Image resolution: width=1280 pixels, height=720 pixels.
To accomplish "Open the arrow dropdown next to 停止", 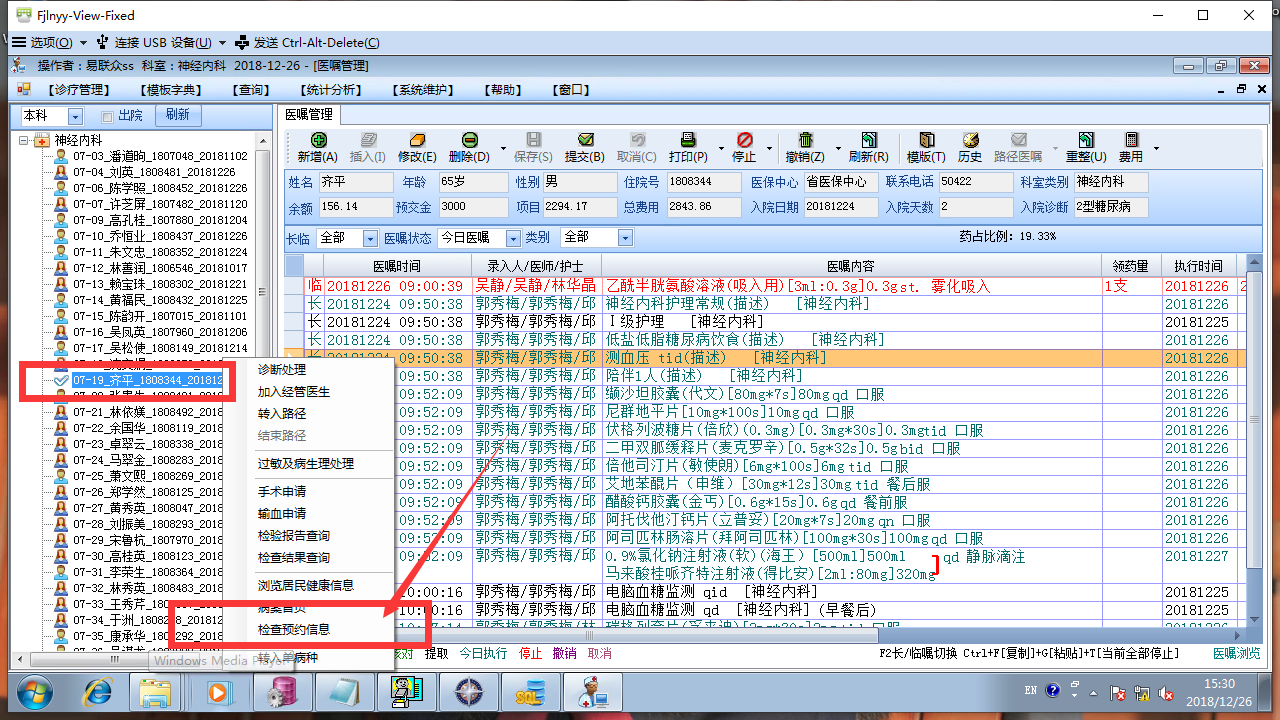I will coord(768,148).
